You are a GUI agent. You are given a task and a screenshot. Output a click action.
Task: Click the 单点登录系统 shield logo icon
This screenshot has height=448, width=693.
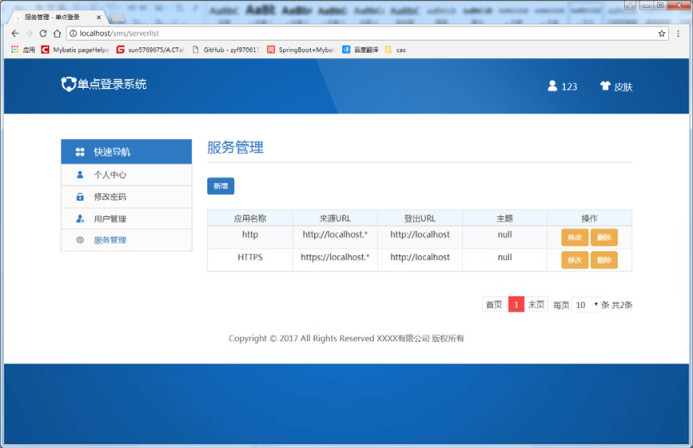click(x=68, y=85)
